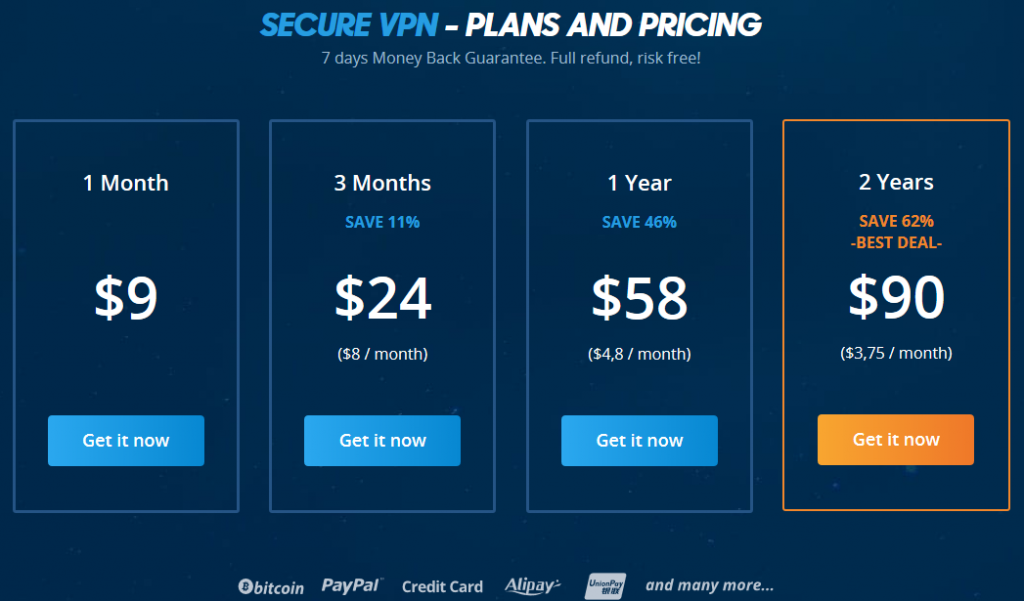Screen dimensions: 1024x601
Task: Click the SAVE 11% label
Action: pos(382,222)
